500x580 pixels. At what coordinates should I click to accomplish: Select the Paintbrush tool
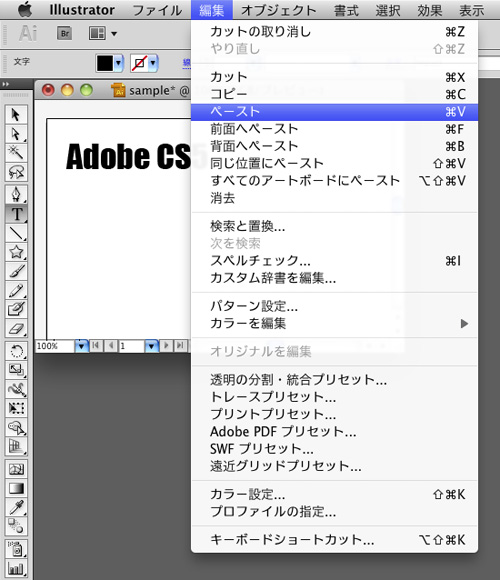coord(16,271)
